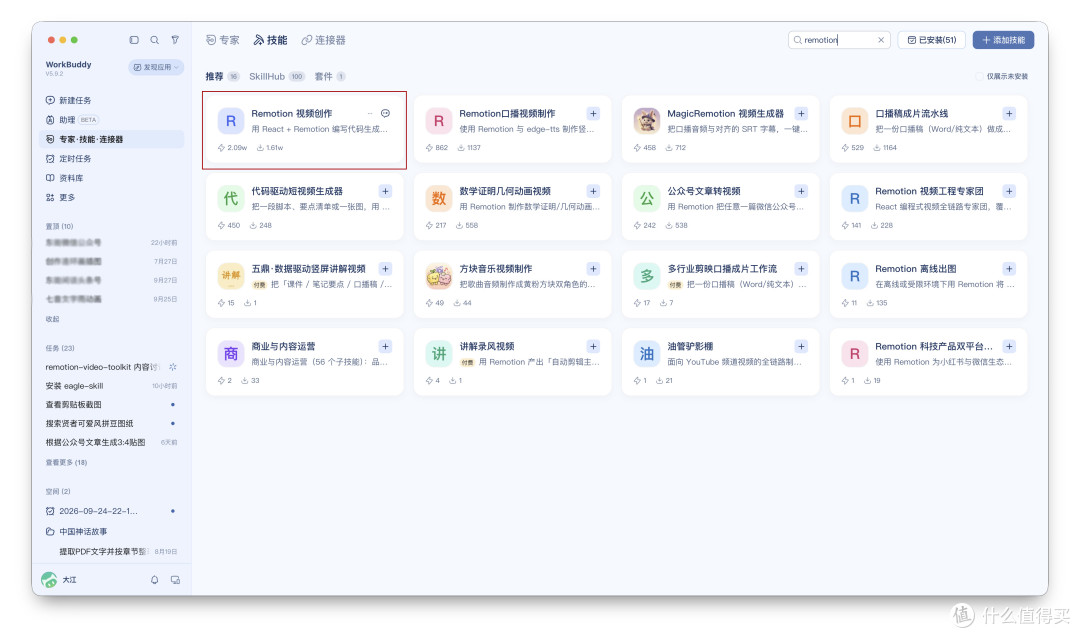Open 定时任务 in sidebar

(112, 158)
